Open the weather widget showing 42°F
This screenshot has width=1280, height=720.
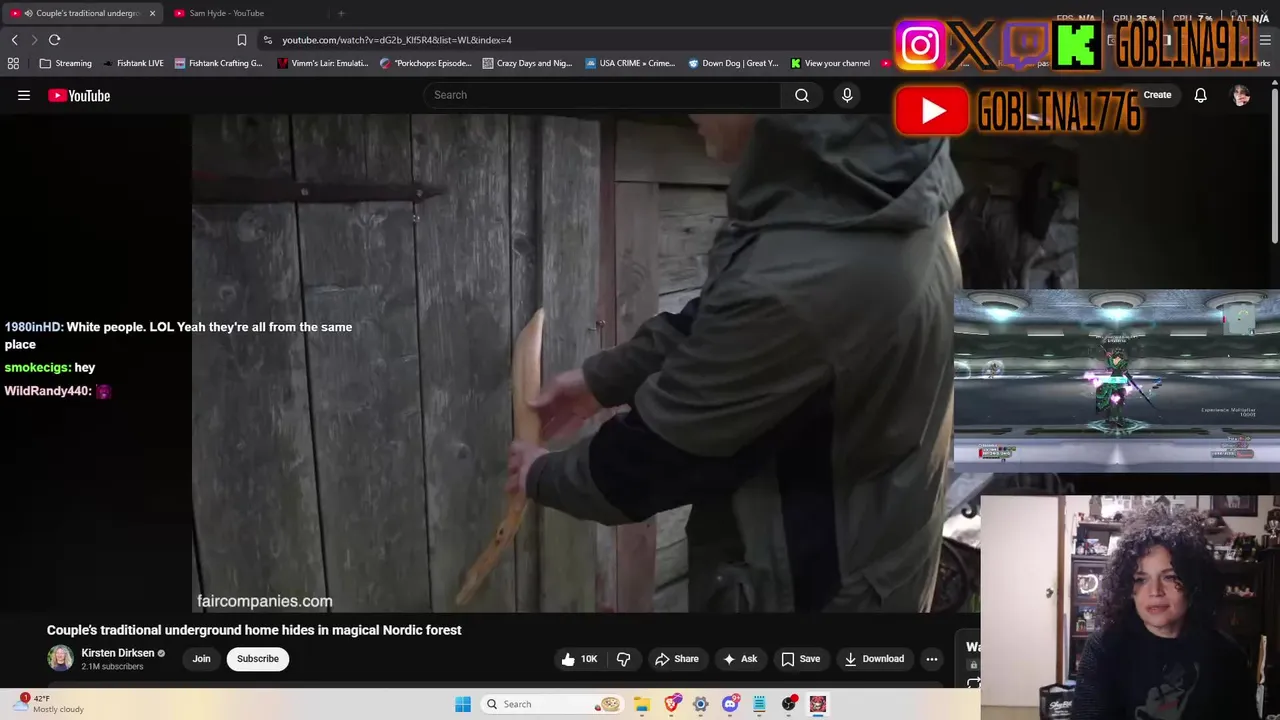tap(48, 704)
